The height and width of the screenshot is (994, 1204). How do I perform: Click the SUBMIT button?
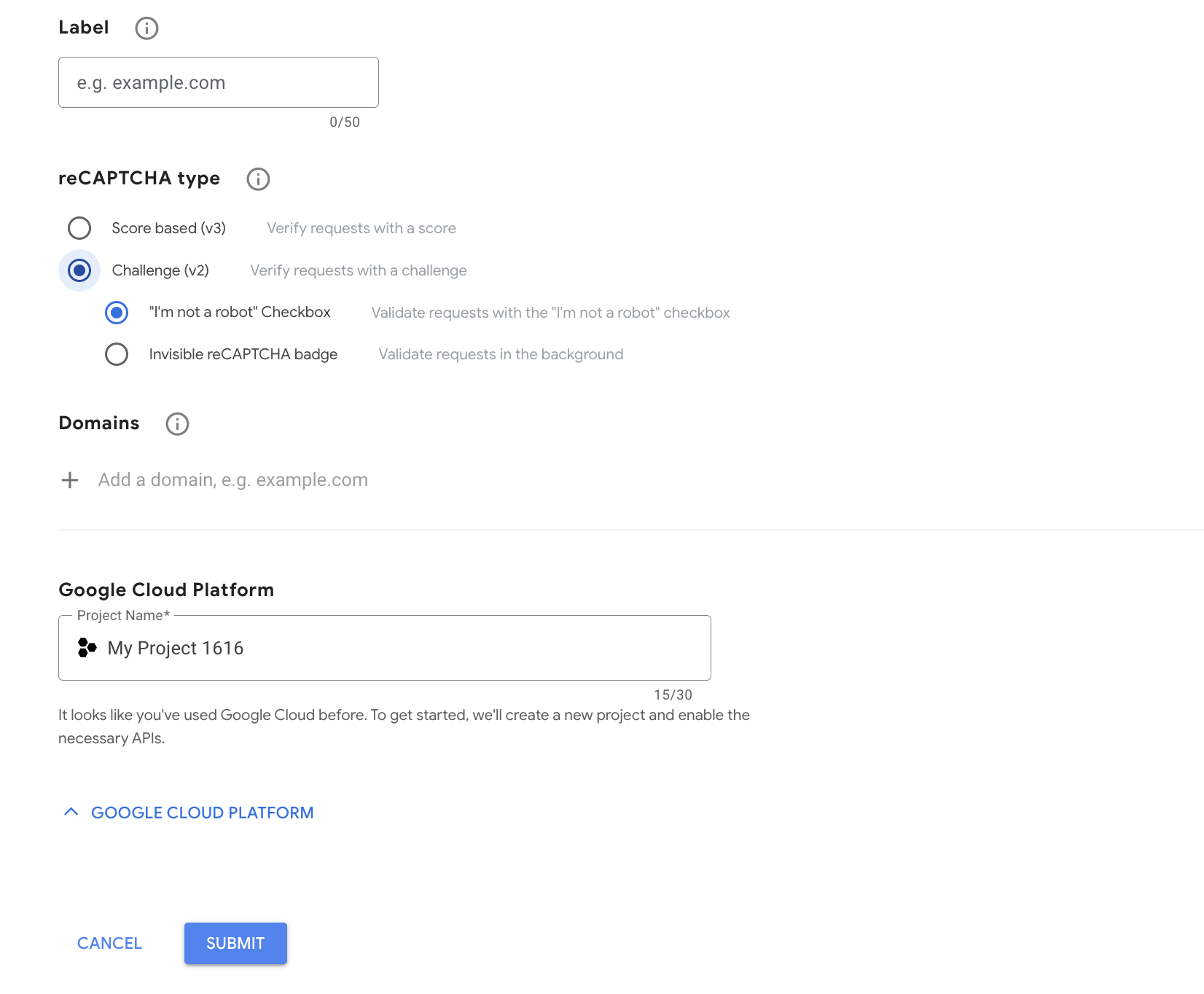235,944
